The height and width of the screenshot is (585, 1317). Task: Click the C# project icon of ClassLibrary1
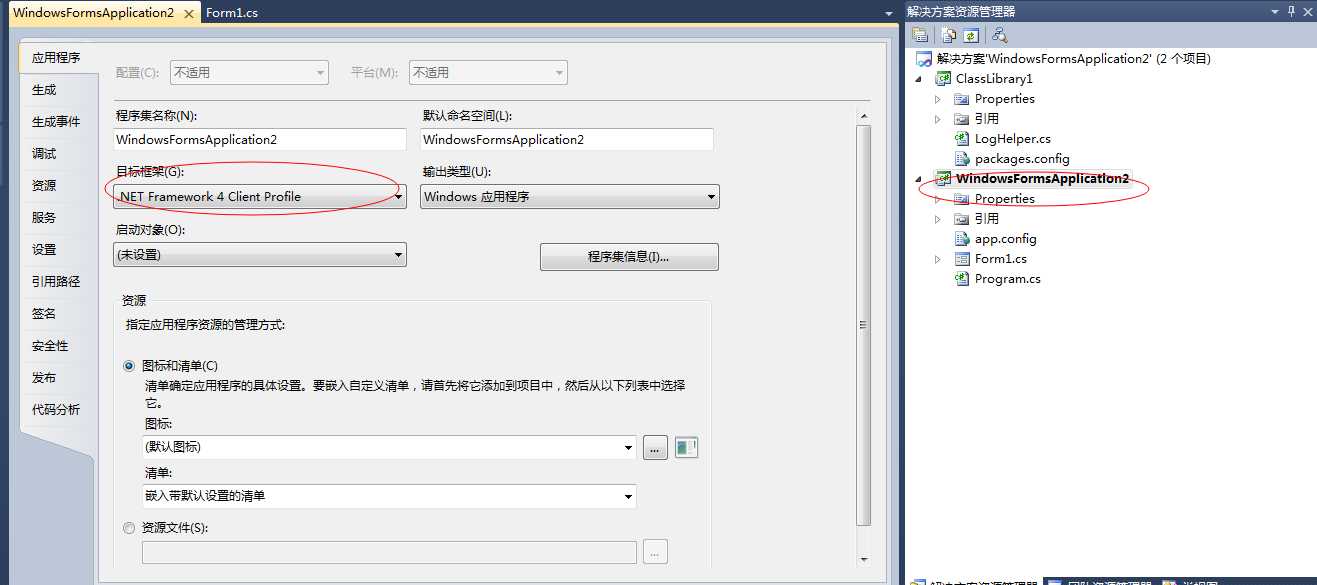943,79
